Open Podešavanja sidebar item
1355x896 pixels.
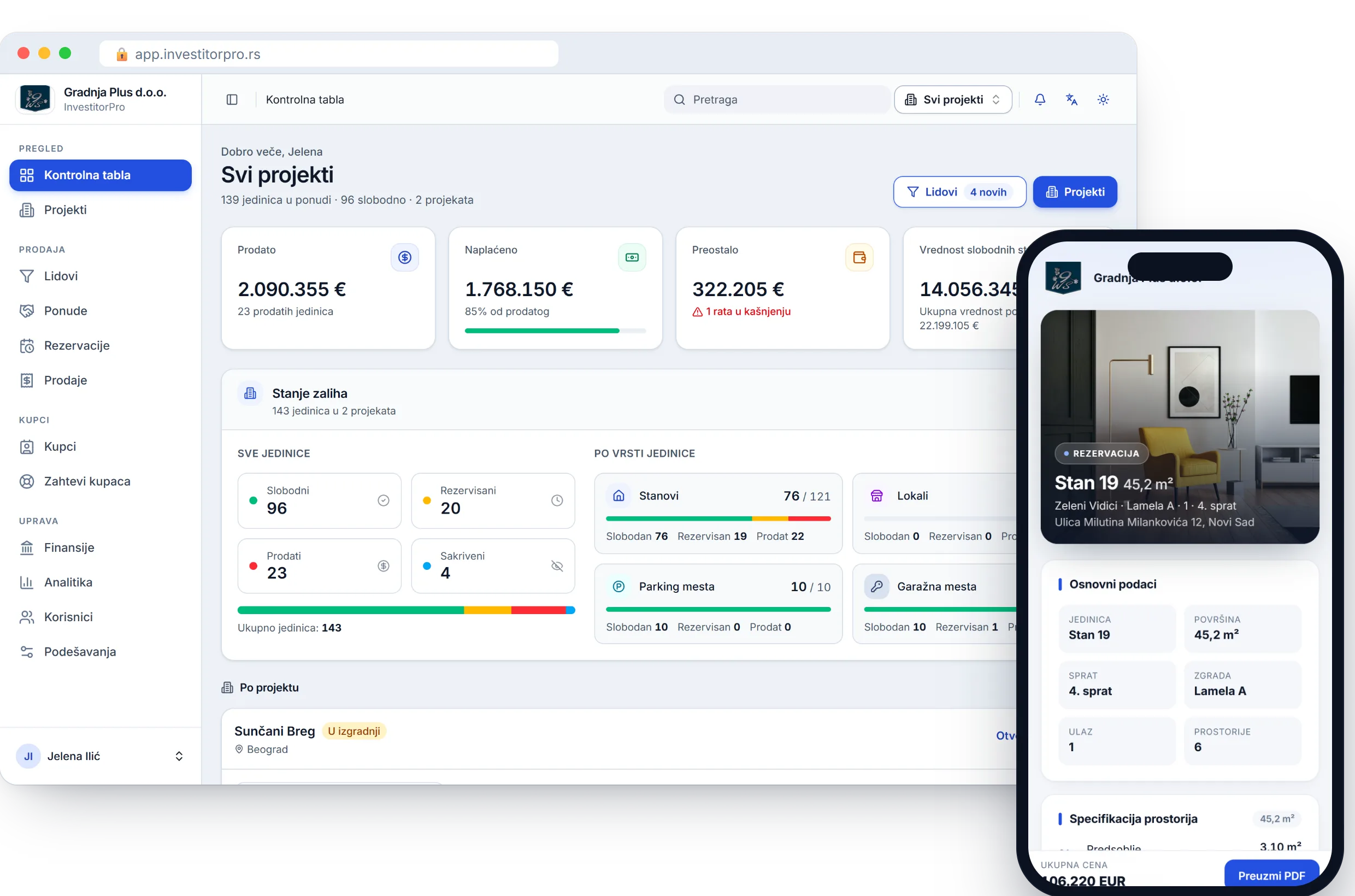click(x=101, y=651)
